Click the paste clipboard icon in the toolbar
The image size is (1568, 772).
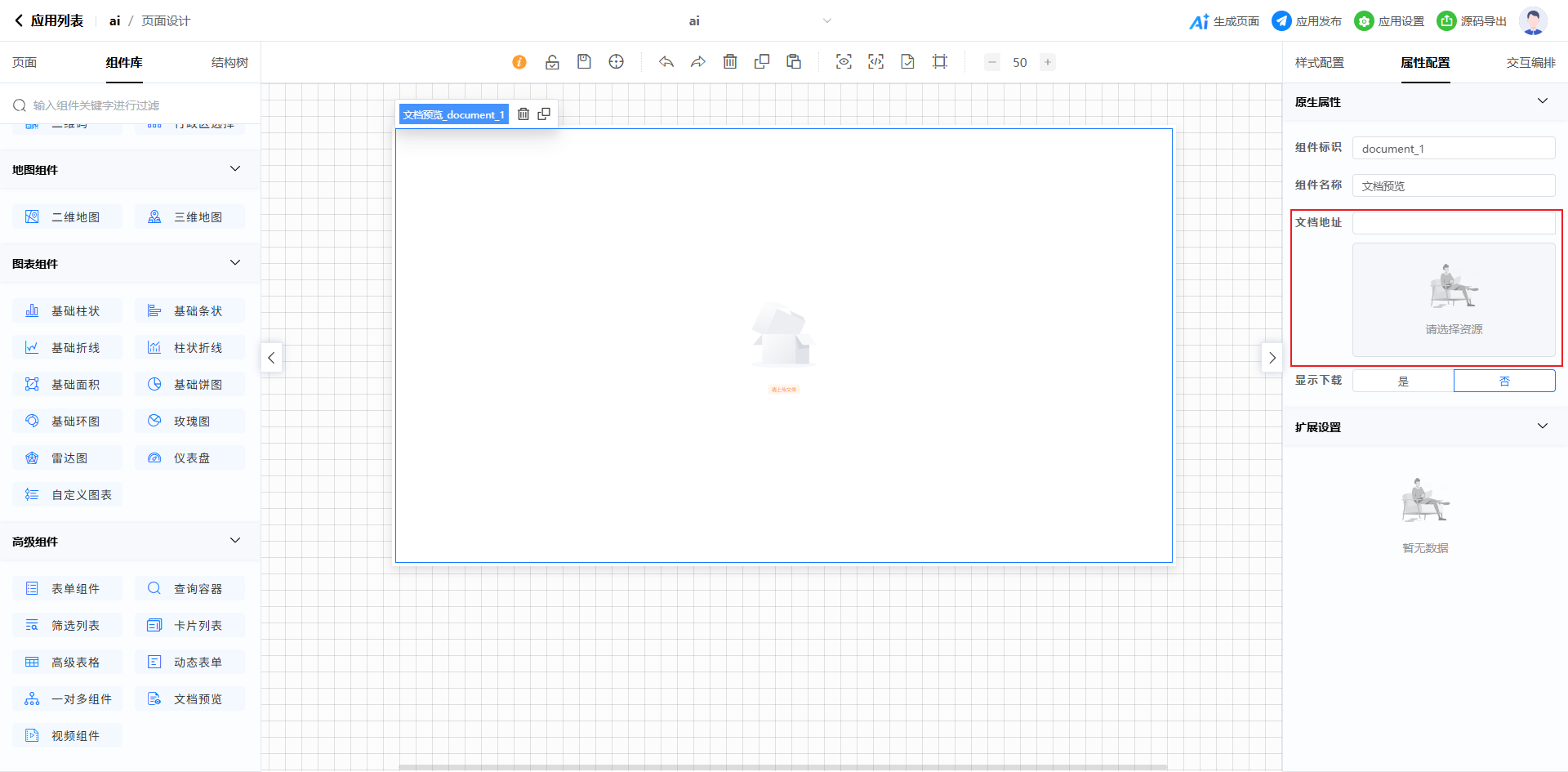794,62
